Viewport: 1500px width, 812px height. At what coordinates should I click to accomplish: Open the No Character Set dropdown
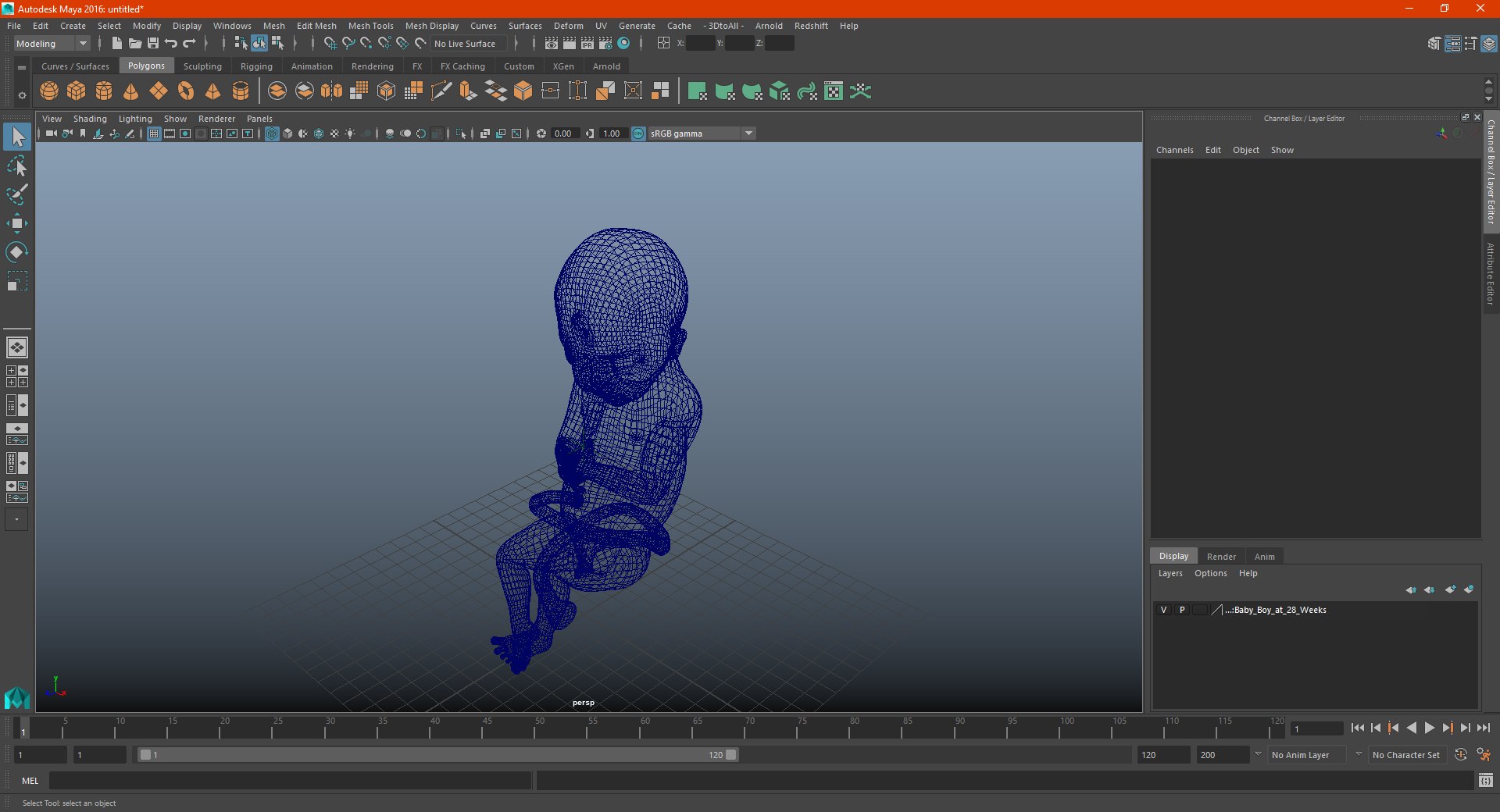[1406, 755]
